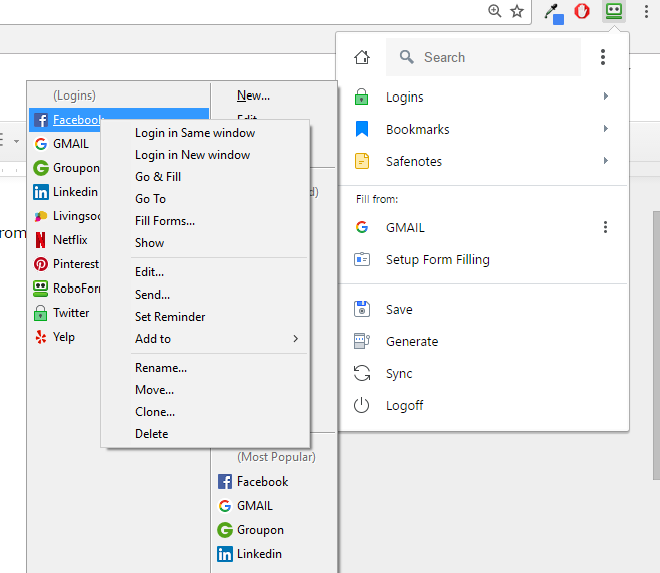660x573 pixels.
Task: Choose Login in Same window
Action: [195, 133]
